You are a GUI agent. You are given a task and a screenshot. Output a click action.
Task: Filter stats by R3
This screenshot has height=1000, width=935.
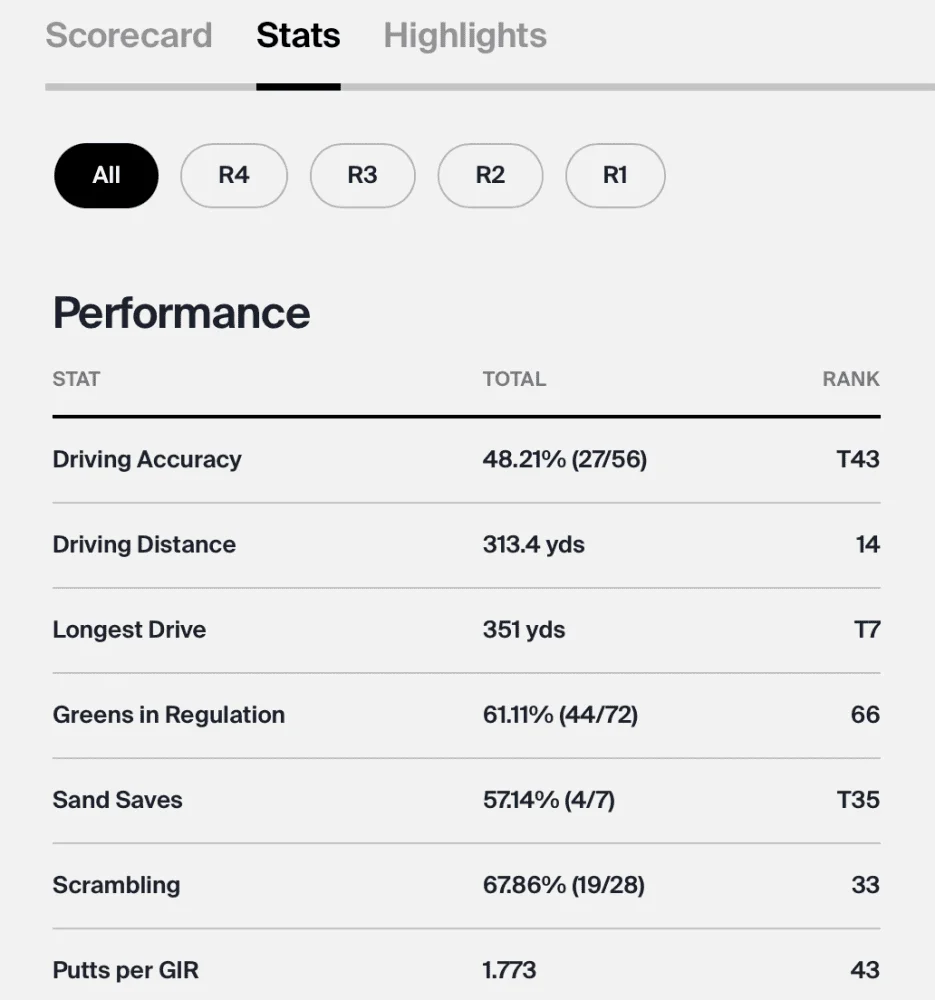362,175
